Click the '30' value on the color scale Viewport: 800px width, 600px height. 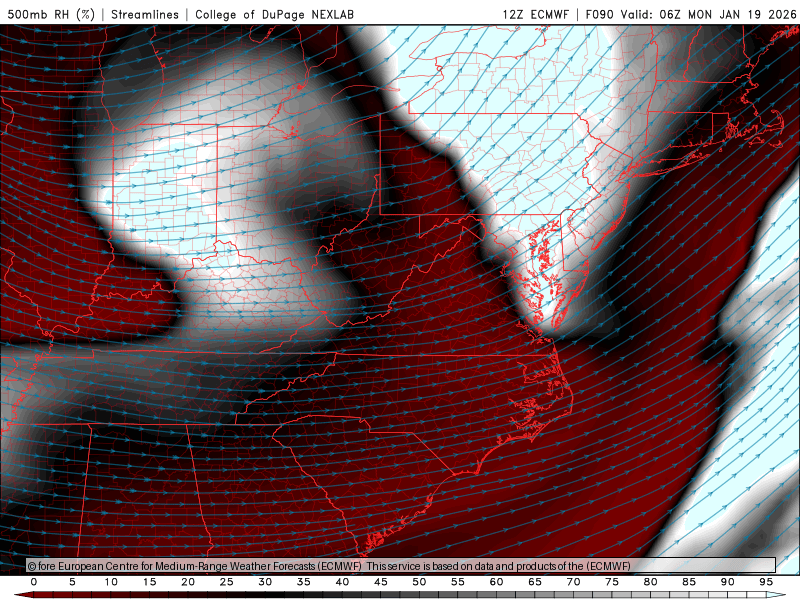pyautogui.click(x=265, y=582)
